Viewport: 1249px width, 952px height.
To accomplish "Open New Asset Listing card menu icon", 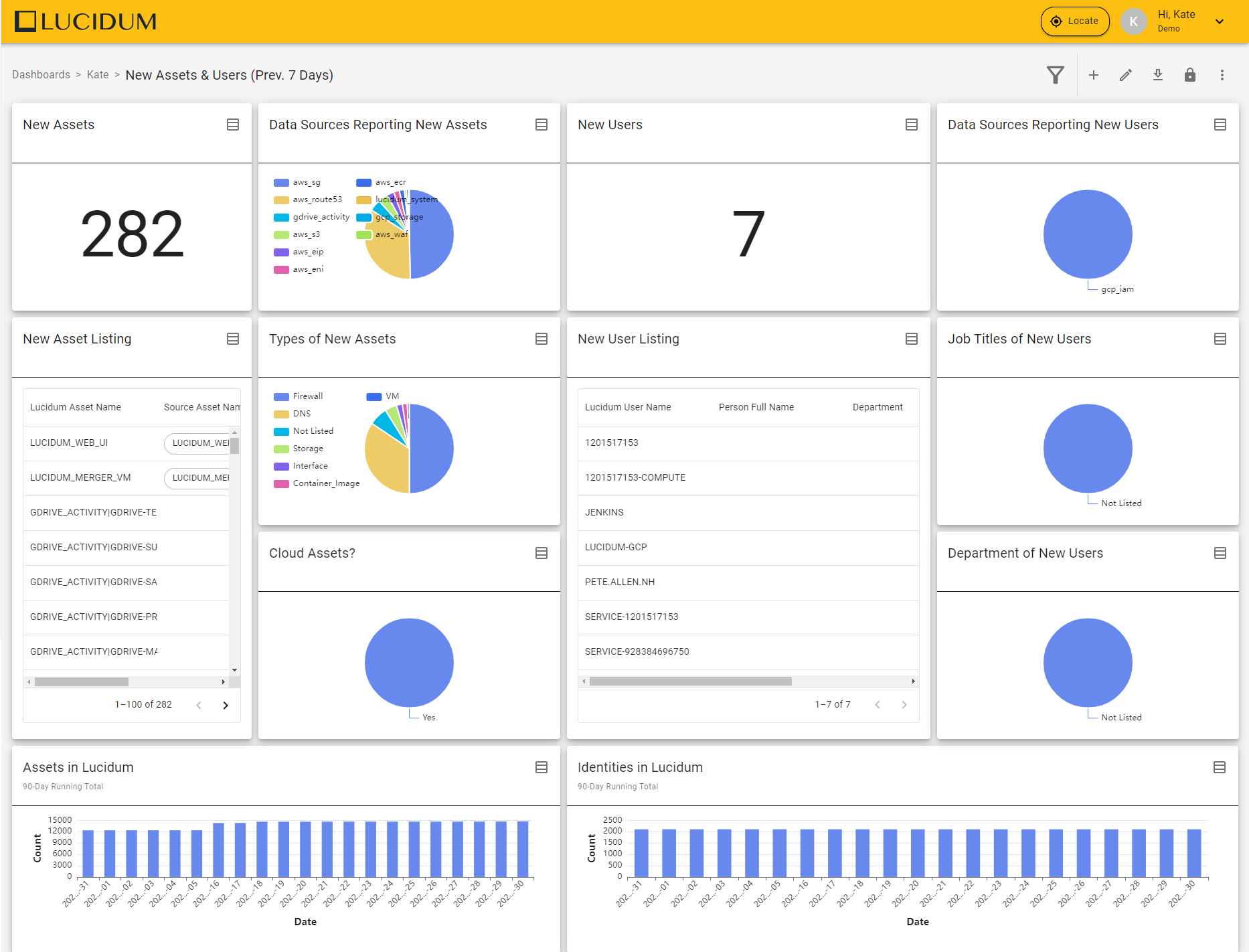I will pyautogui.click(x=233, y=339).
